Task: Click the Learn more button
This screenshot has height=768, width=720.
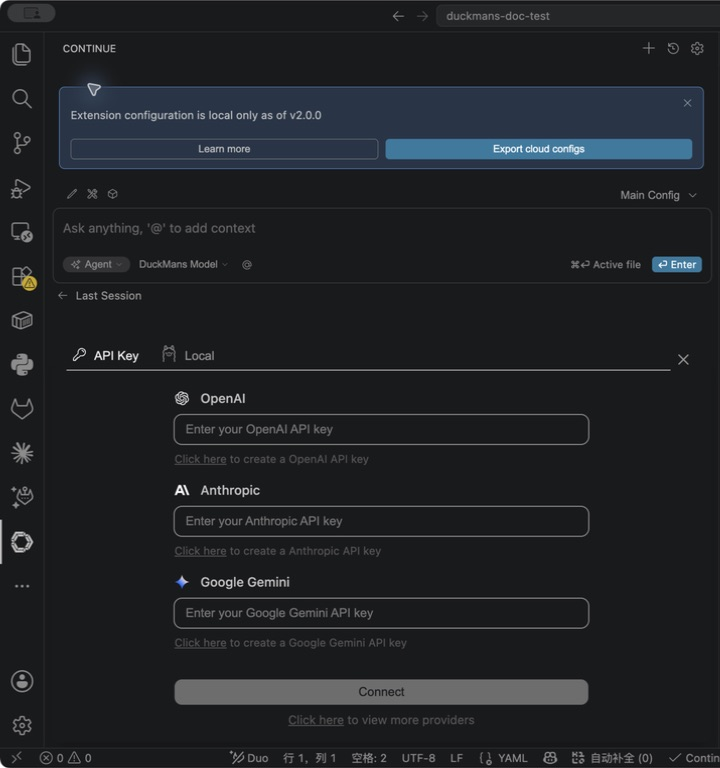Action: 224,149
